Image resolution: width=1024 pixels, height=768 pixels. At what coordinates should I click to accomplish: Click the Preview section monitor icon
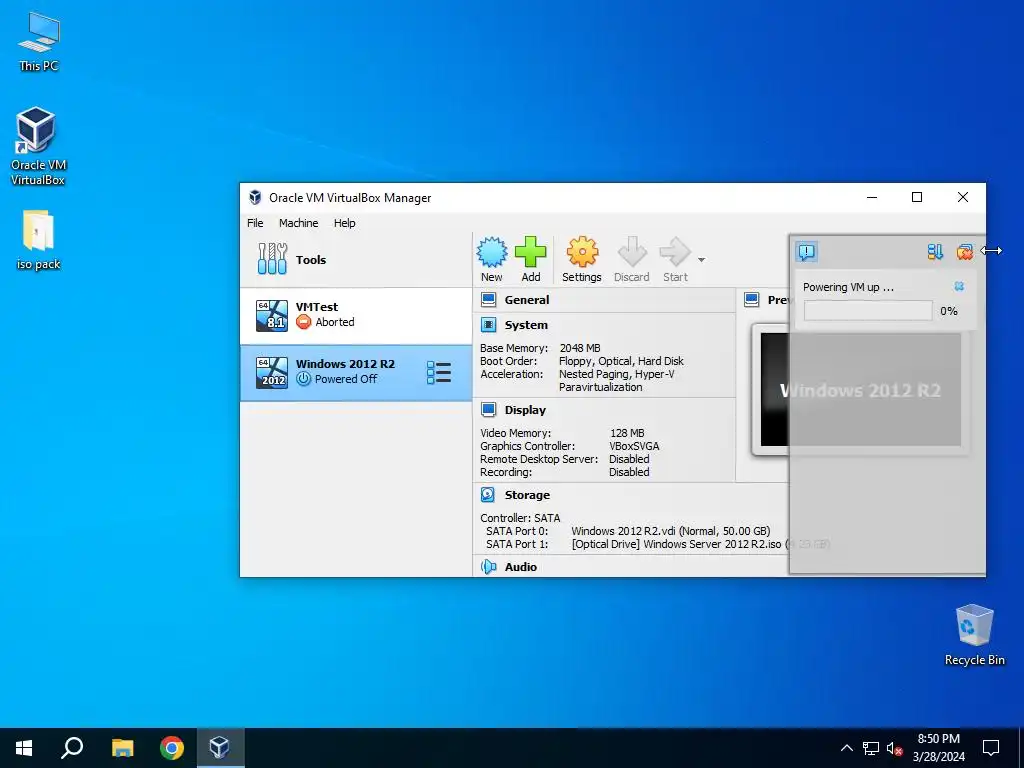[x=752, y=300]
